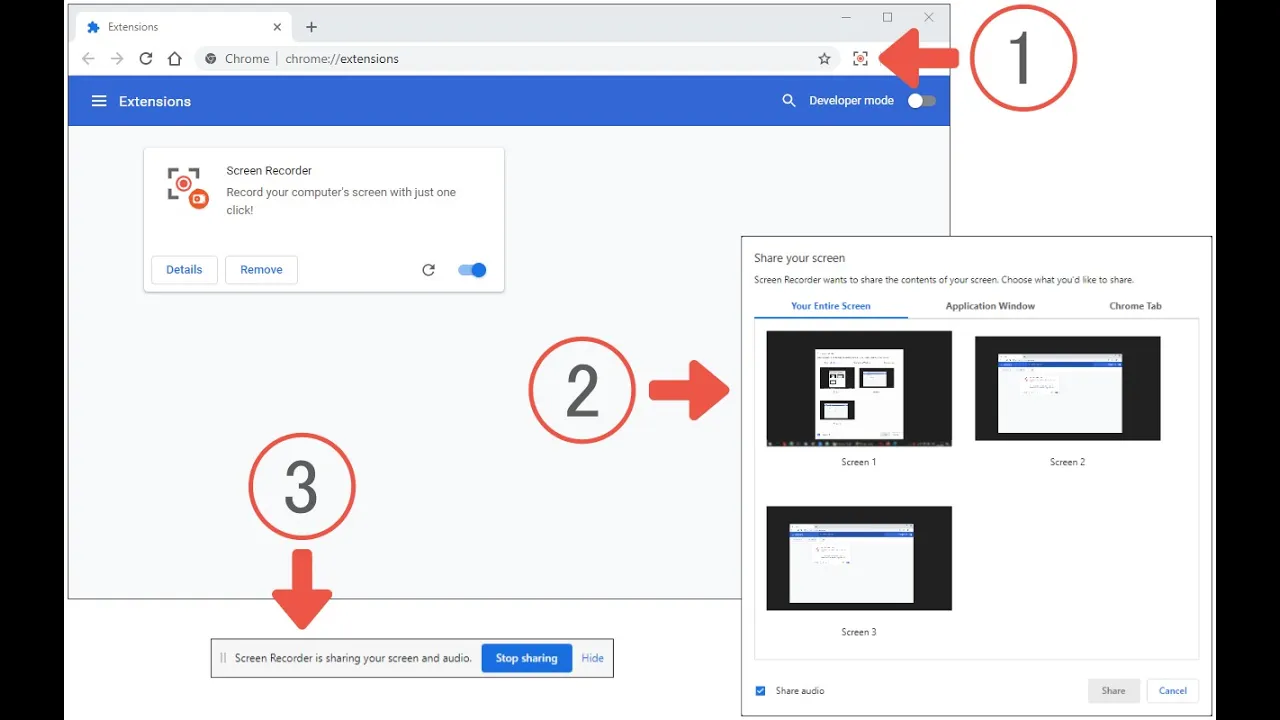Reload the page in the browser toolbar
1280x720 pixels.
[146, 59]
